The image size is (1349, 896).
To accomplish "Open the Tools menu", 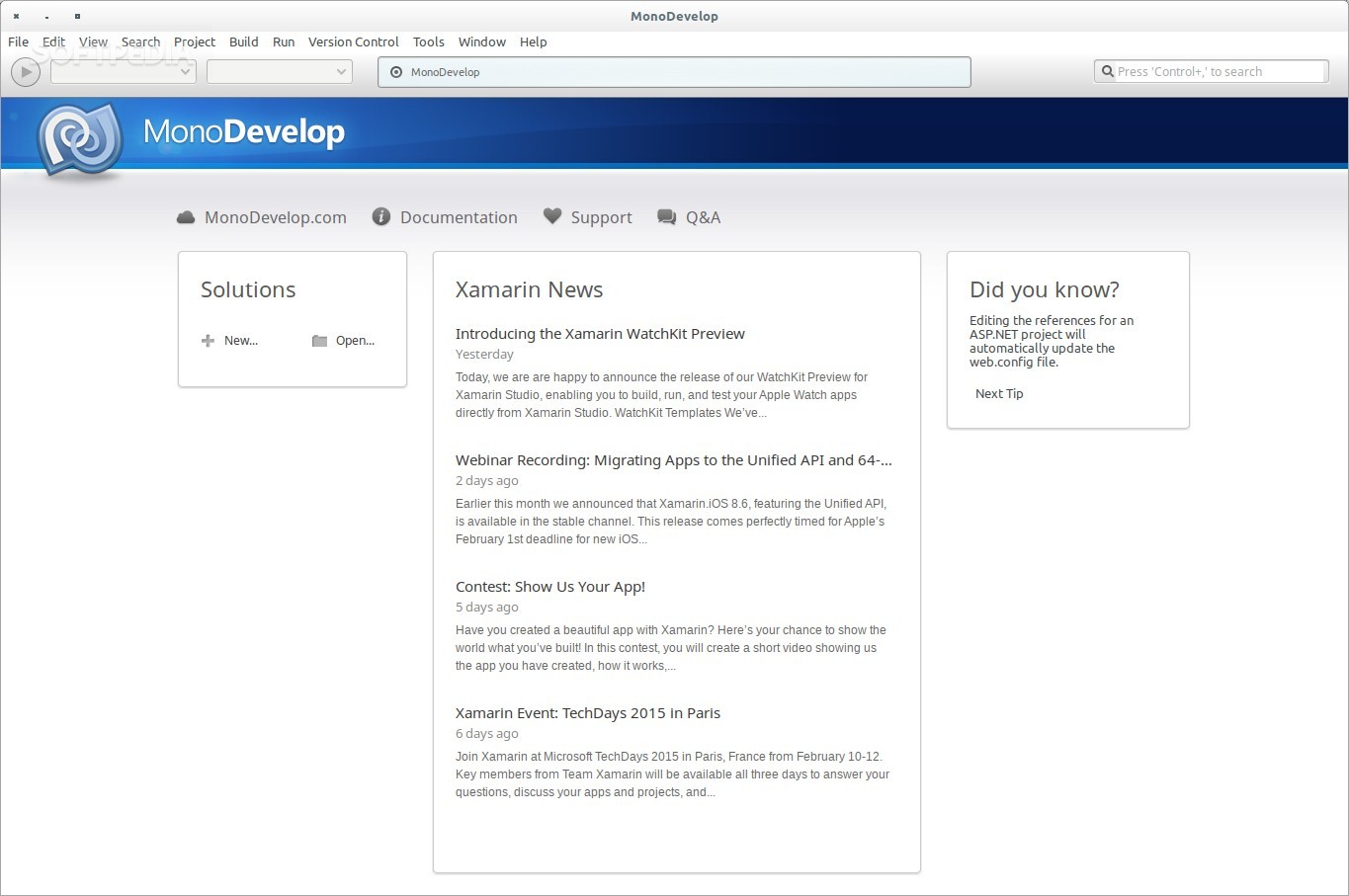I will pos(429,41).
